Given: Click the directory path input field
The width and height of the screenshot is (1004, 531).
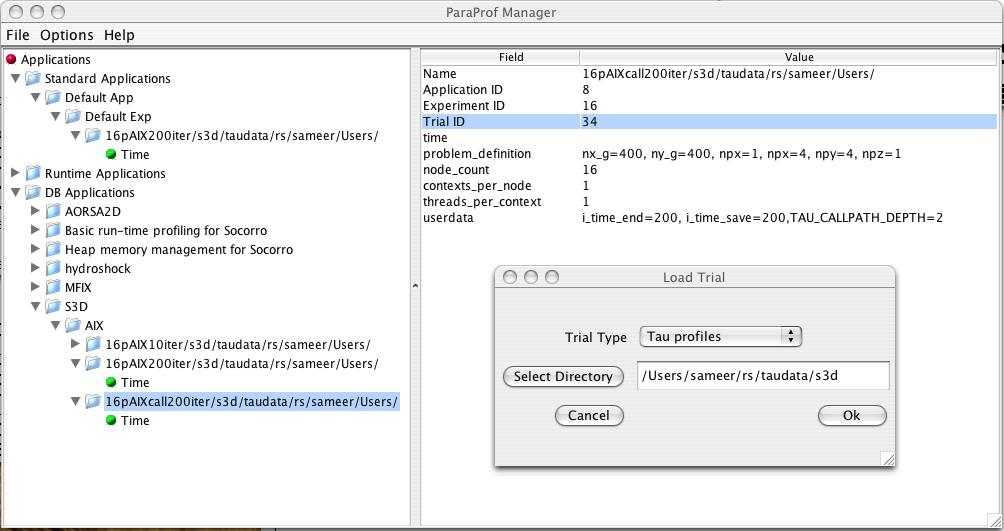Looking at the screenshot, I should tap(763, 376).
